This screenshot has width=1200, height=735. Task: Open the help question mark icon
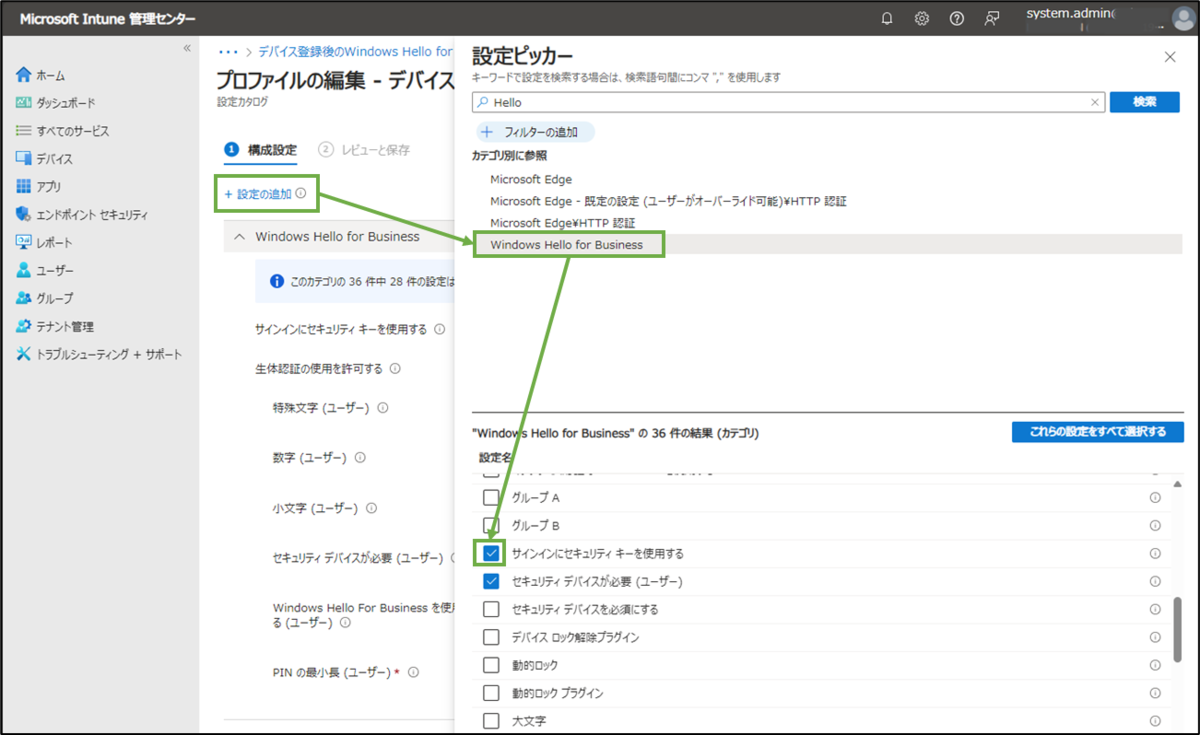956,17
